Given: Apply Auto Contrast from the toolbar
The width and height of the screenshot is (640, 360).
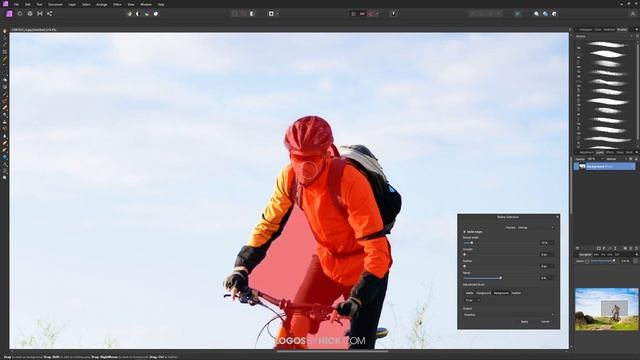Looking at the screenshot, I should [x=138, y=13].
